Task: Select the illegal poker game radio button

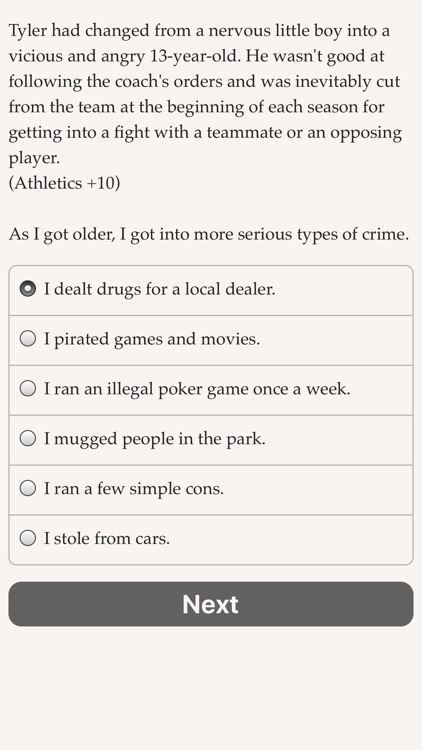Action: tap(28, 388)
